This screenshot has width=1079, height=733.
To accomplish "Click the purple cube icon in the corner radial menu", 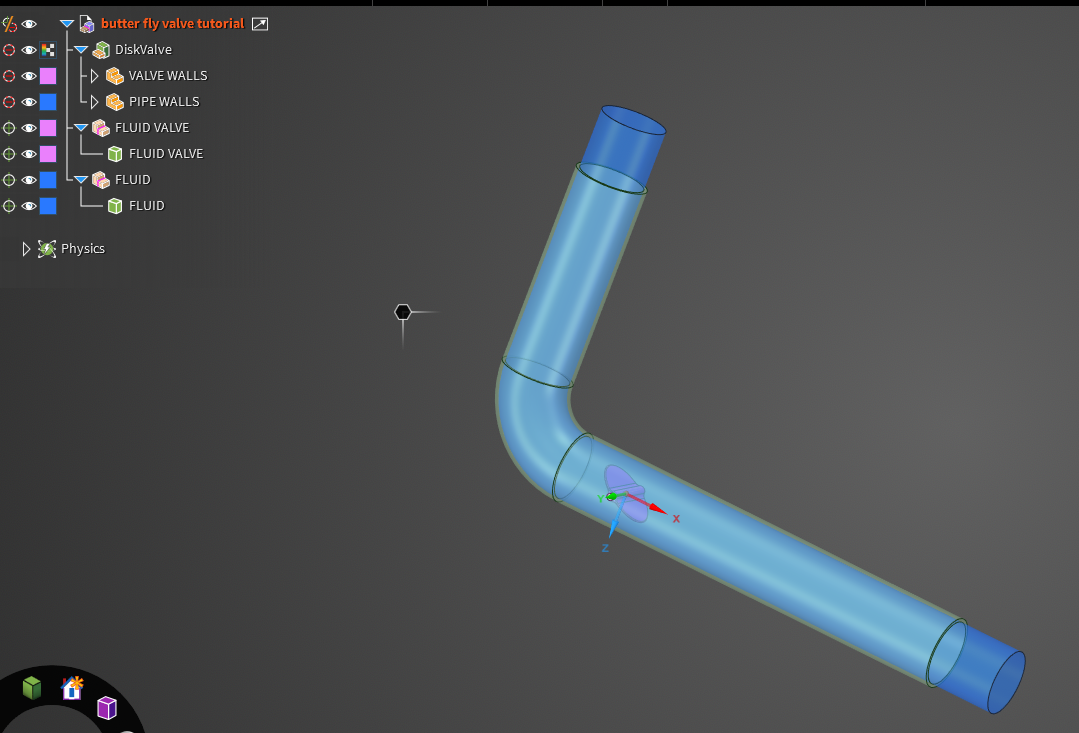I will (107, 708).
